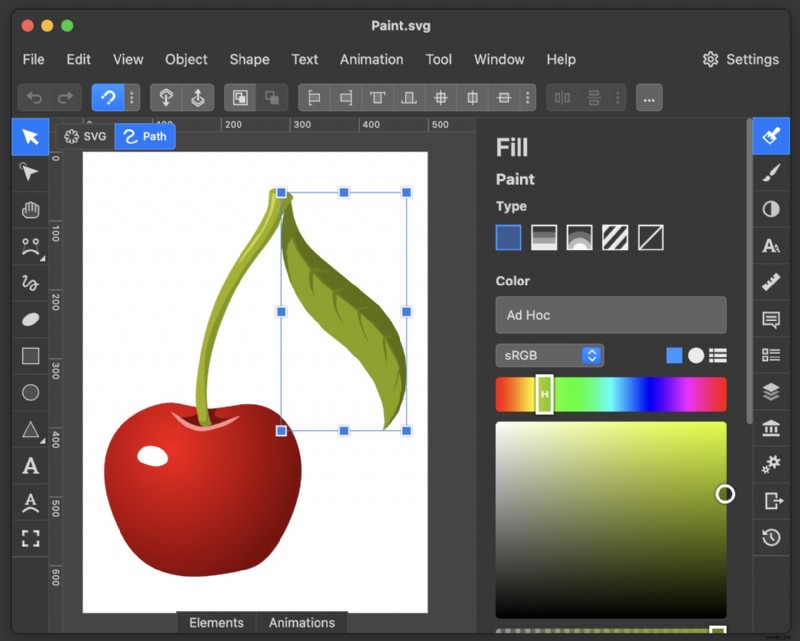Select the Ellipse tool
The image size is (800, 641).
pyautogui.click(x=29, y=392)
